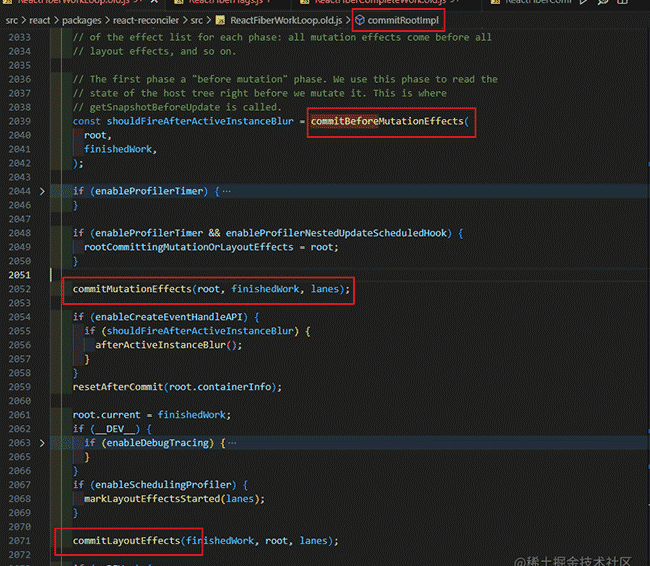Unfold ellipsis after enableDebugTracing brace
The height and width of the screenshot is (566, 650).
(232, 443)
